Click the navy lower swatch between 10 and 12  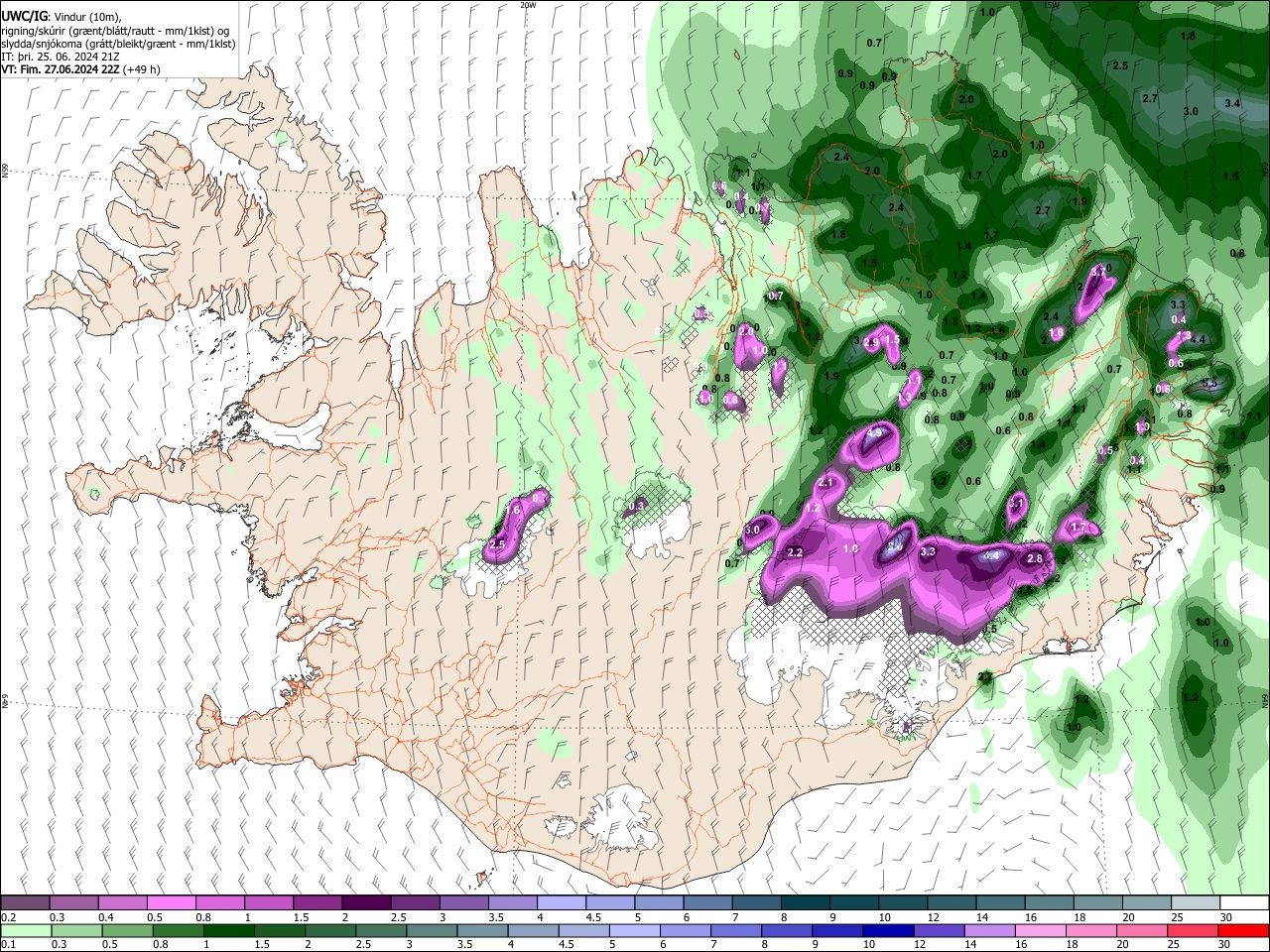(x=887, y=931)
